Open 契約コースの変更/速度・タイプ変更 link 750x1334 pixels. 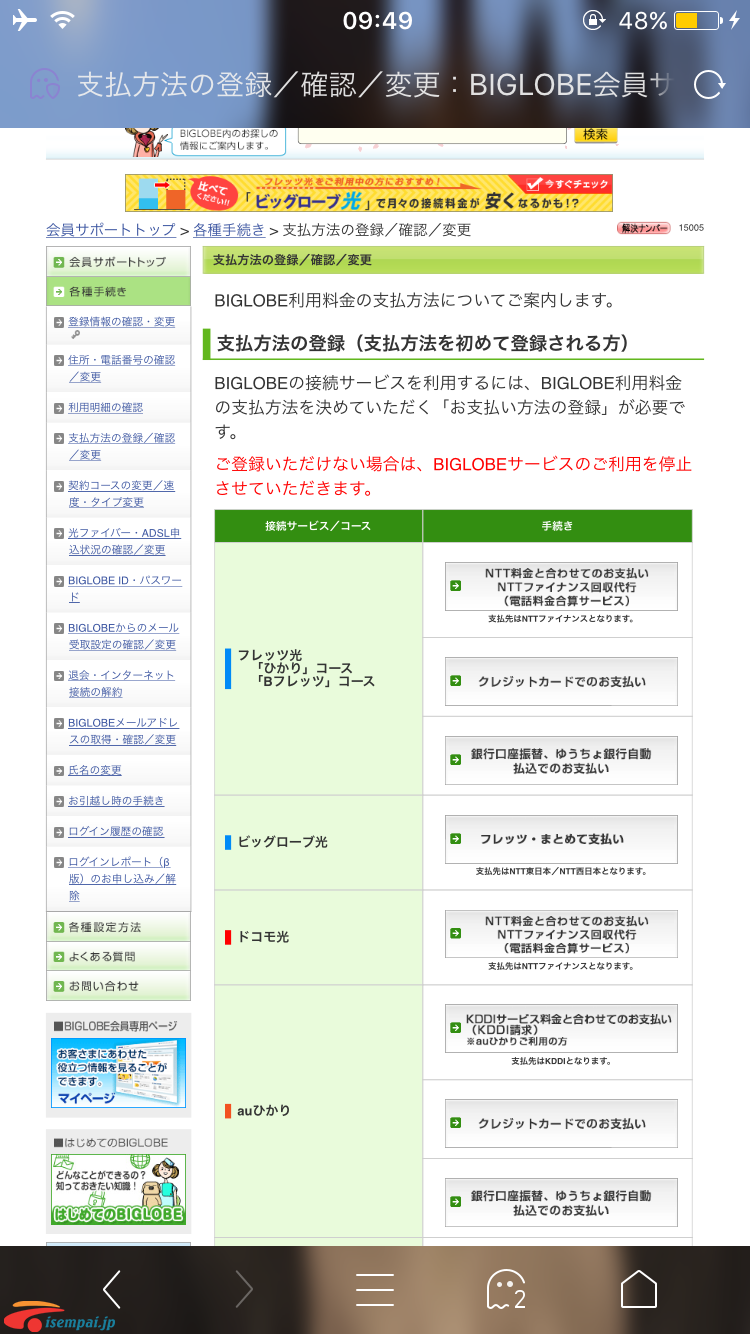(x=121, y=493)
